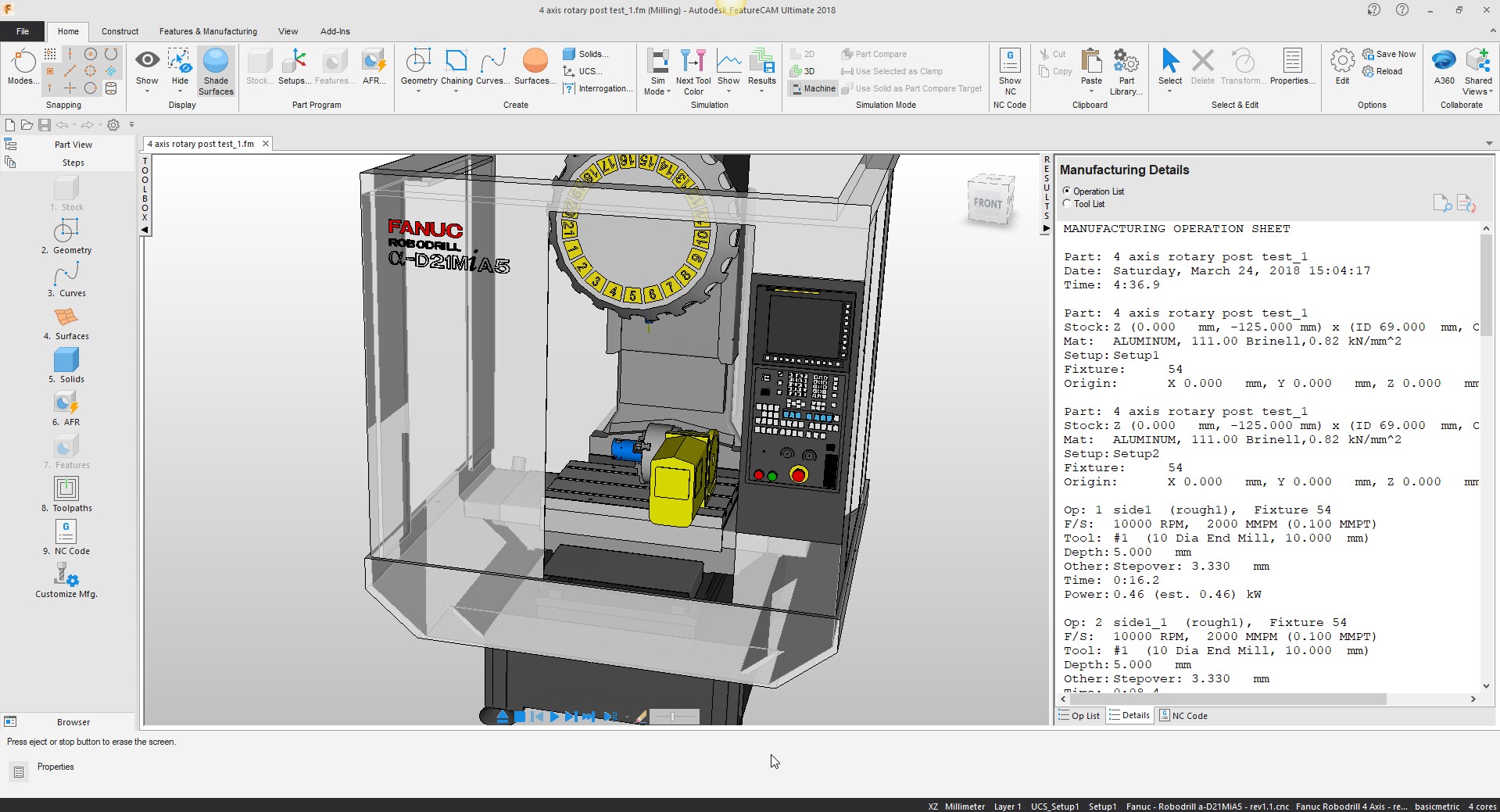Toggle snap to circle quadrants
This screenshot has height=812, width=1500.
[91, 71]
